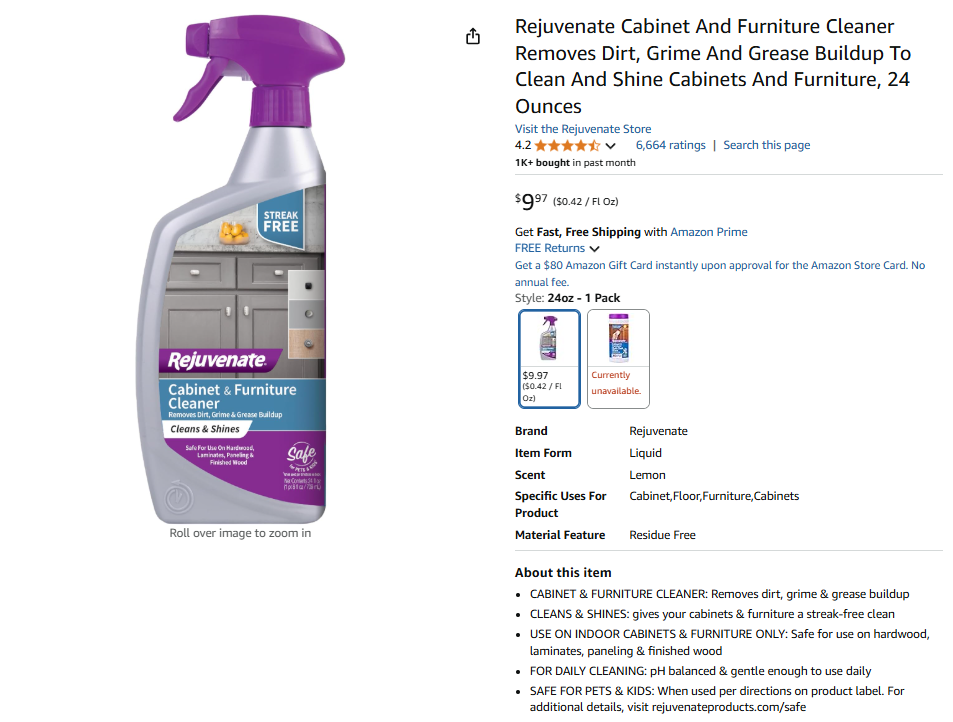Click the spray bottle thumbnail in style selector
Viewport: 953px width, 722px height.
pos(549,338)
